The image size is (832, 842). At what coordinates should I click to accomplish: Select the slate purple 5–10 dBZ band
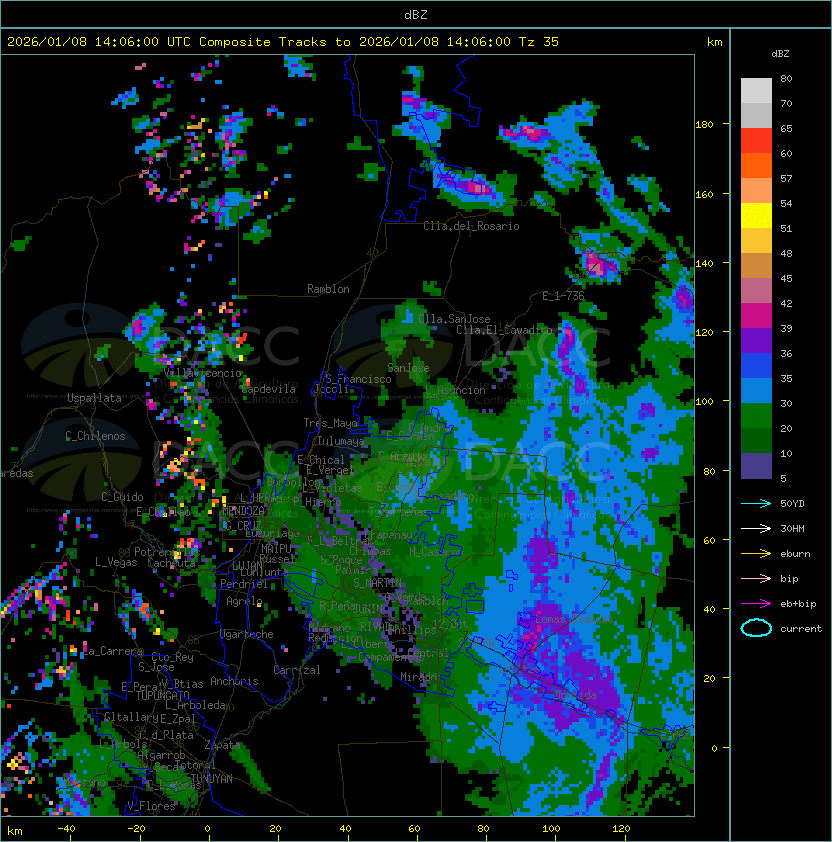point(756,466)
